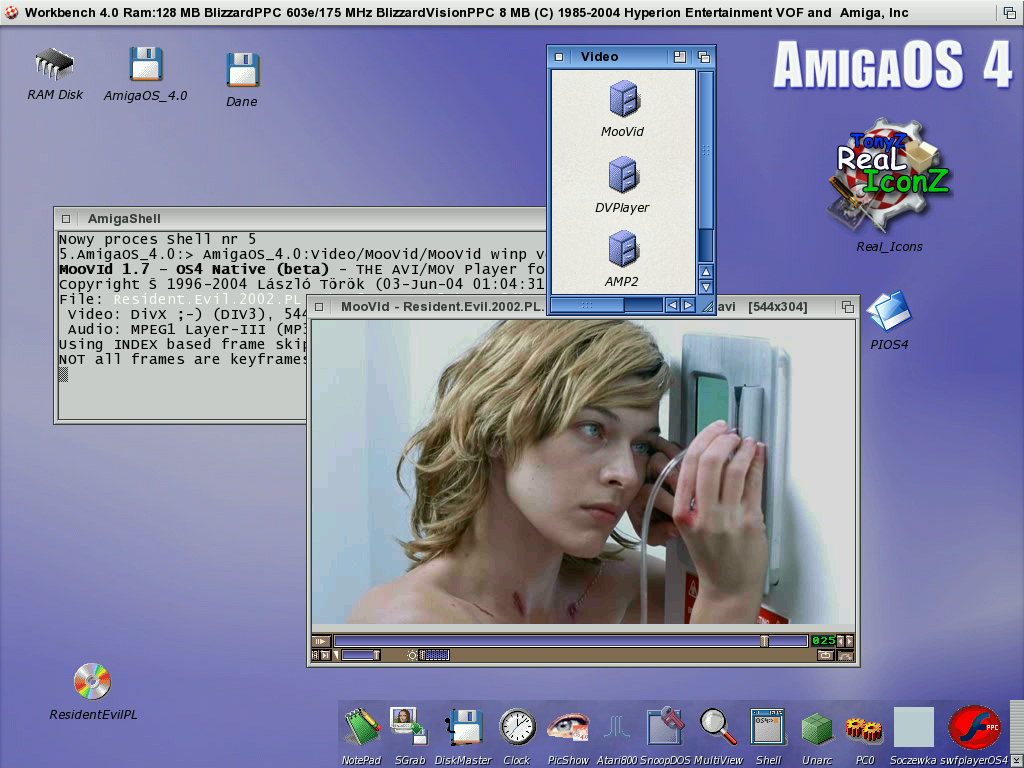Click the Video window resize corner gadget

pyautogui.click(x=707, y=306)
